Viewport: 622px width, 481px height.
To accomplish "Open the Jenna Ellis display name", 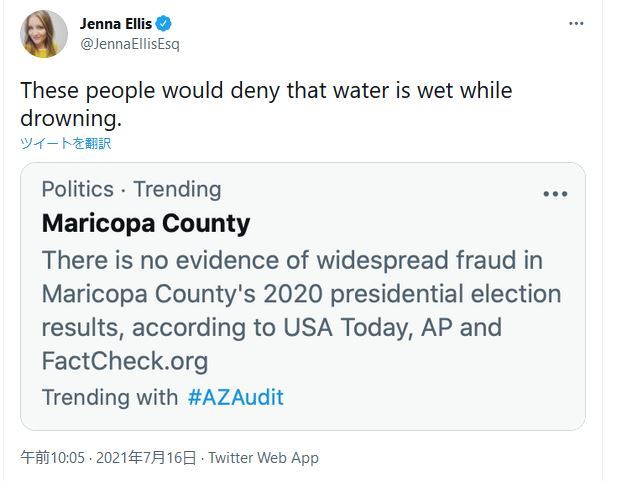I will click(115, 24).
